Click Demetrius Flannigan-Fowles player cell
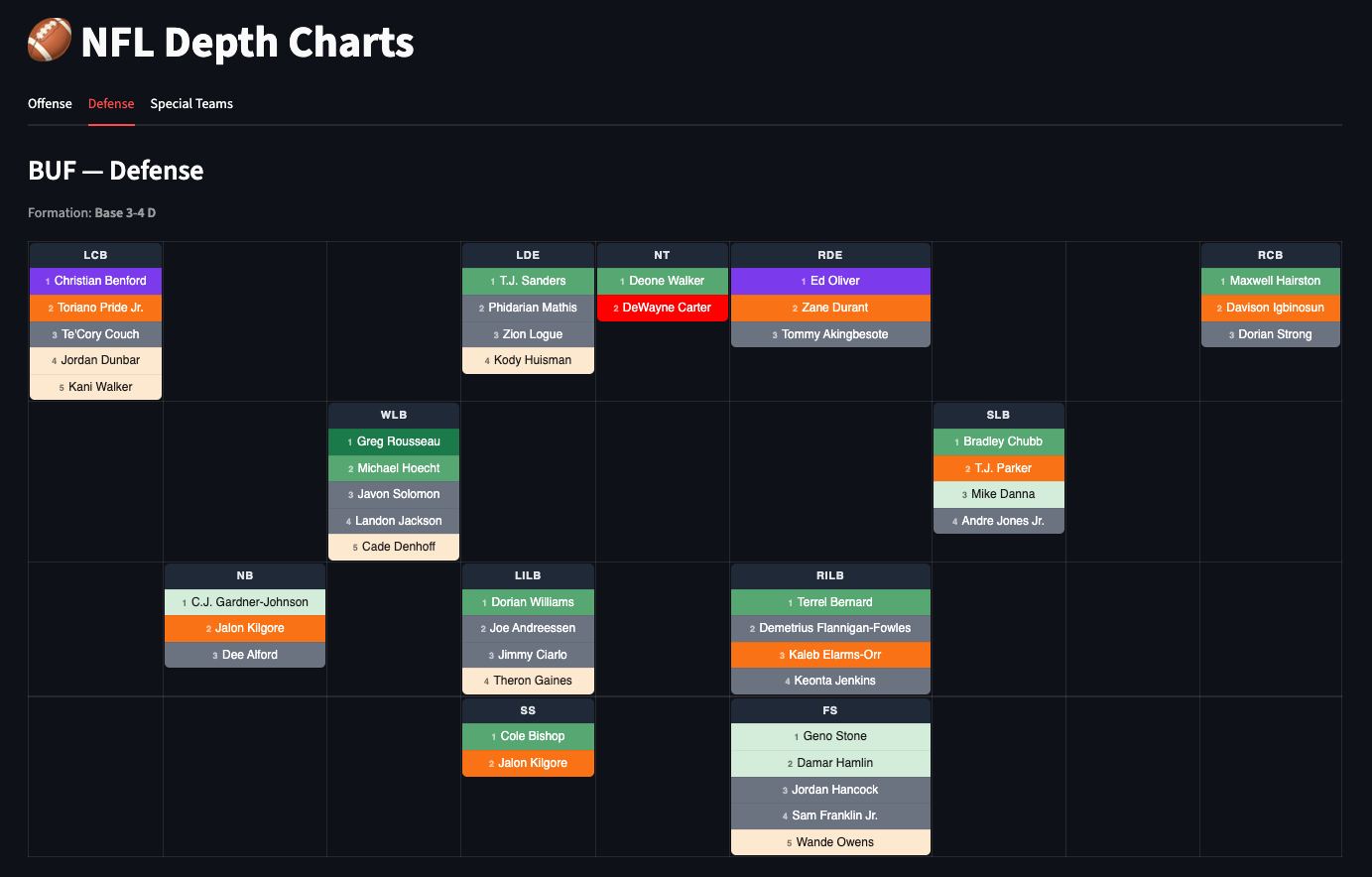Screen dimensions: 1372x877 click(830, 628)
